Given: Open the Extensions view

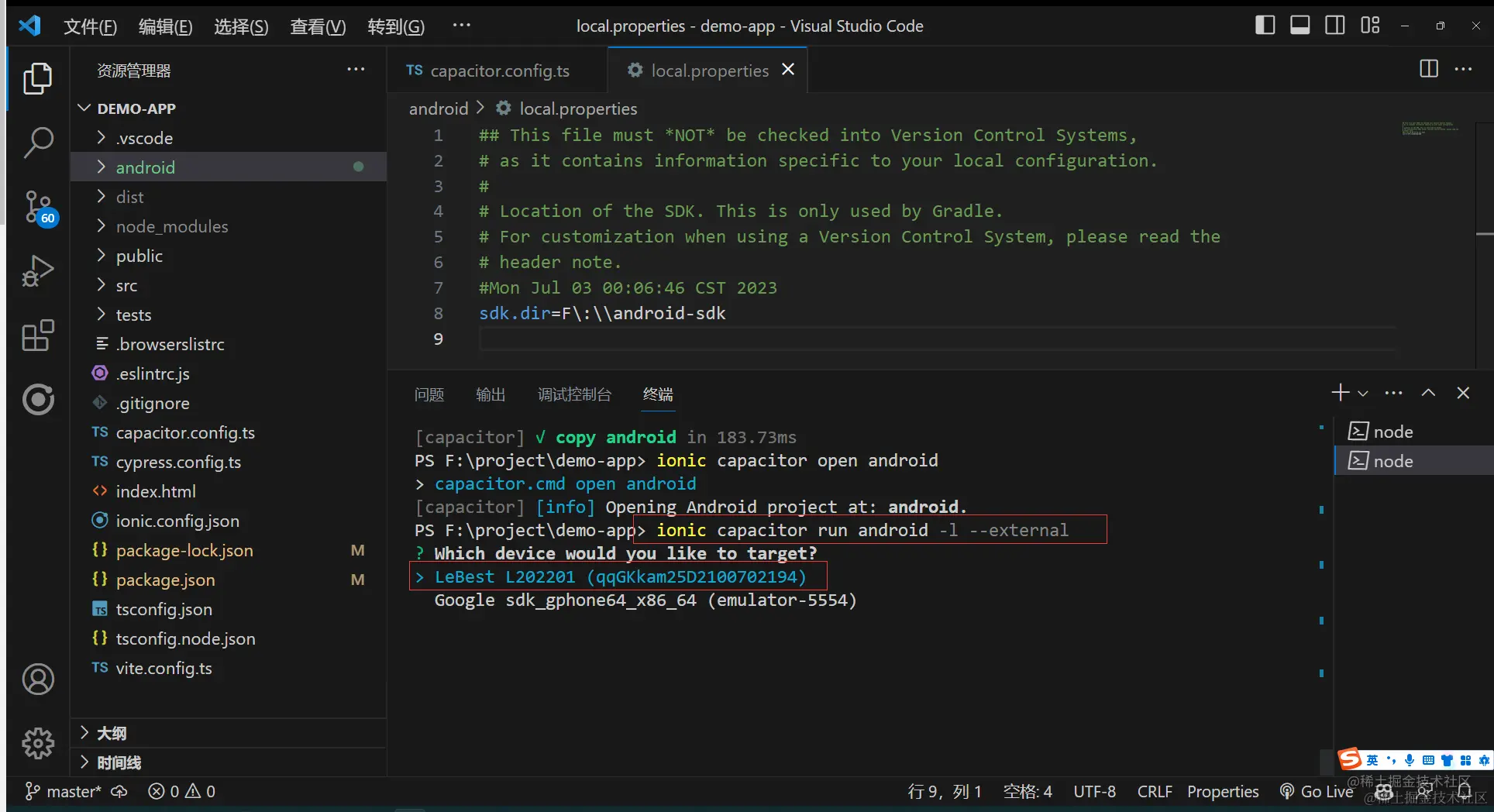Looking at the screenshot, I should (38, 335).
